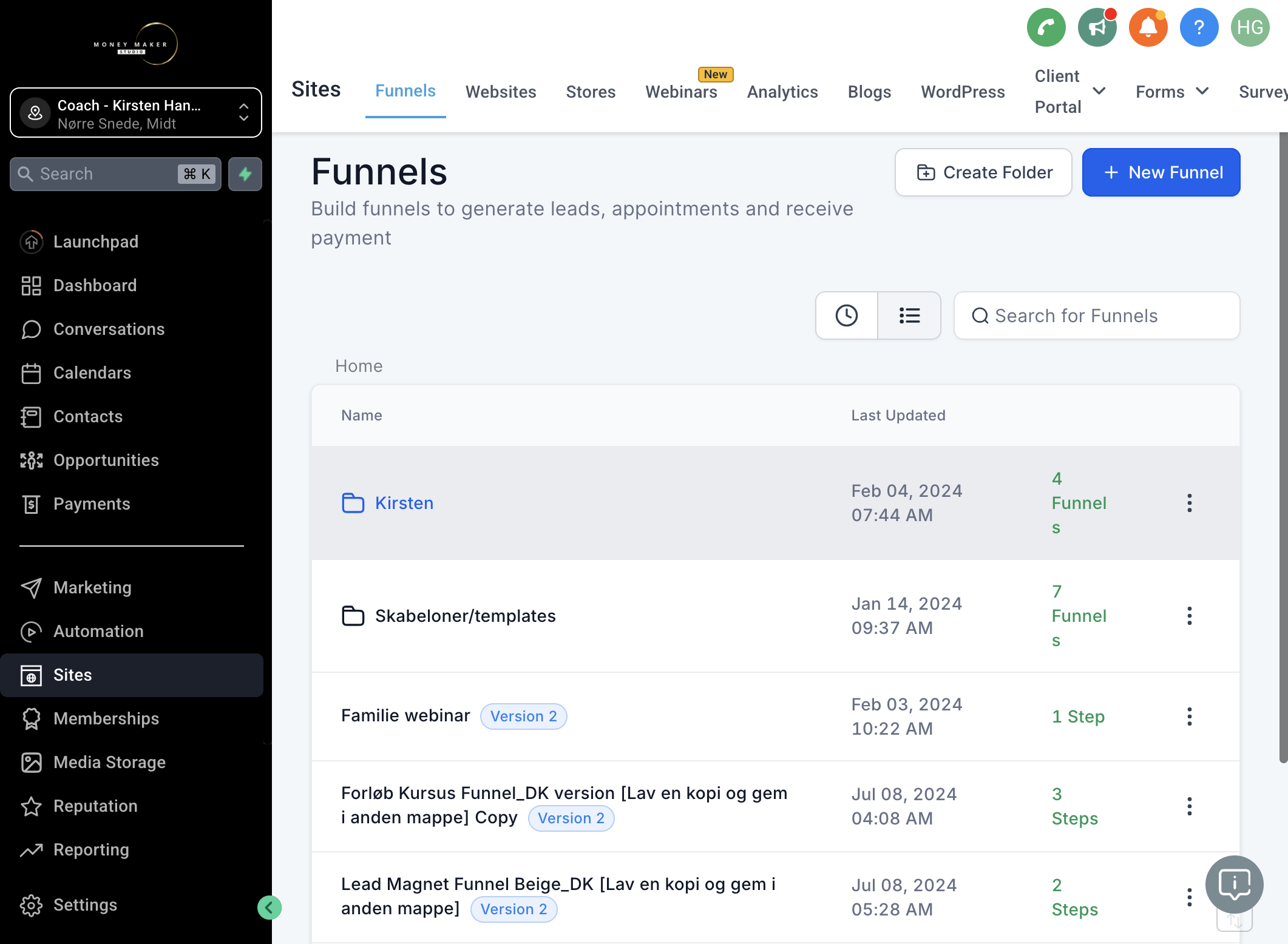Viewport: 1288px width, 944px height.
Task: Switch to the Websites tab
Action: coord(501,92)
